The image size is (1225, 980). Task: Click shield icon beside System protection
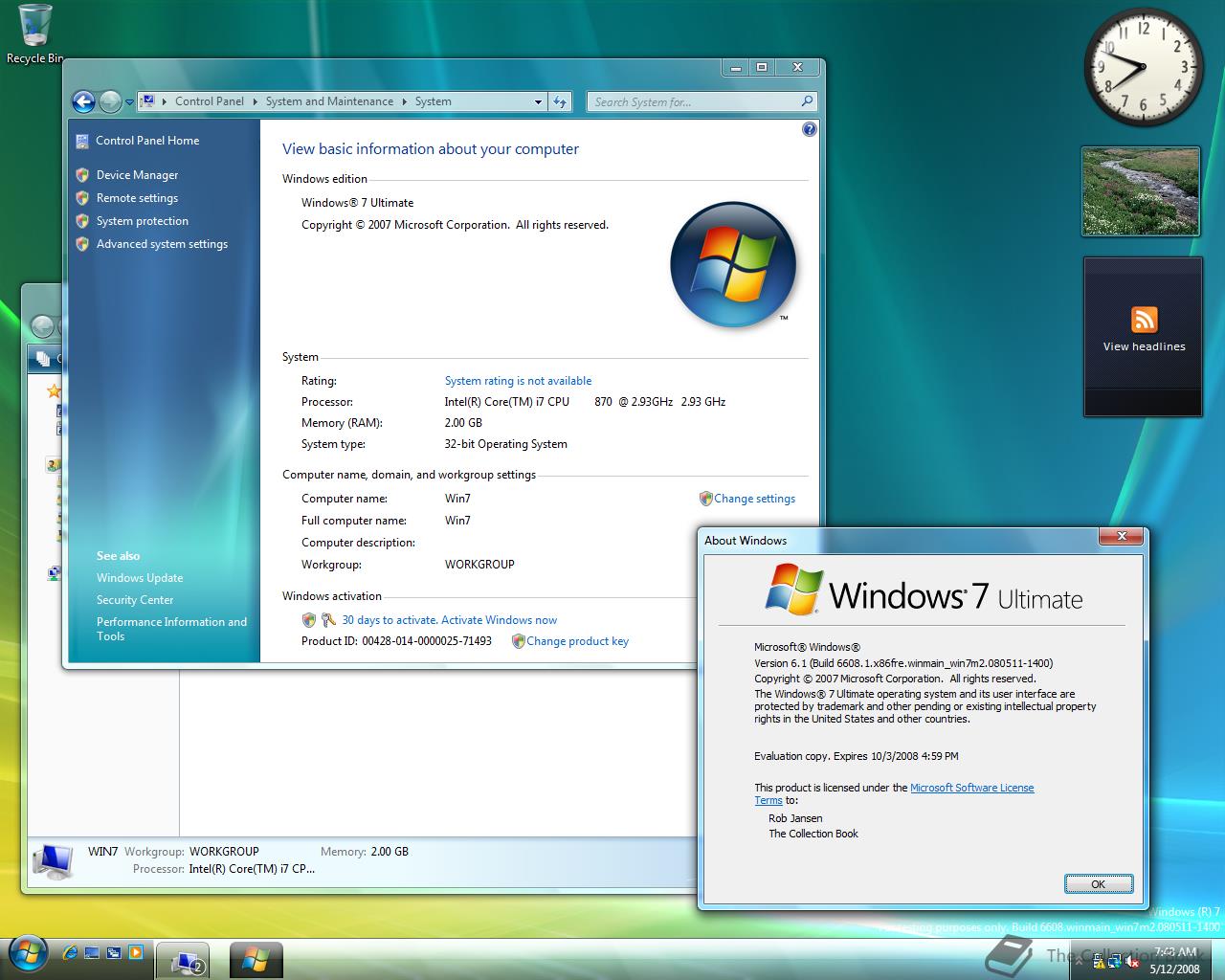(x=82, y=220)
